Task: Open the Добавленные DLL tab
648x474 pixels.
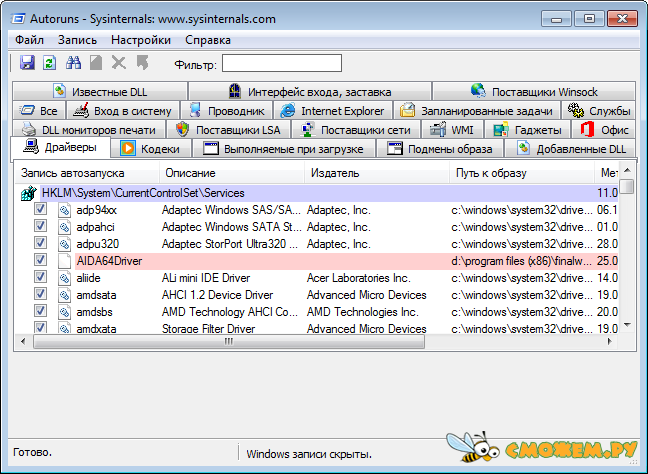Action: coord(570,149)
